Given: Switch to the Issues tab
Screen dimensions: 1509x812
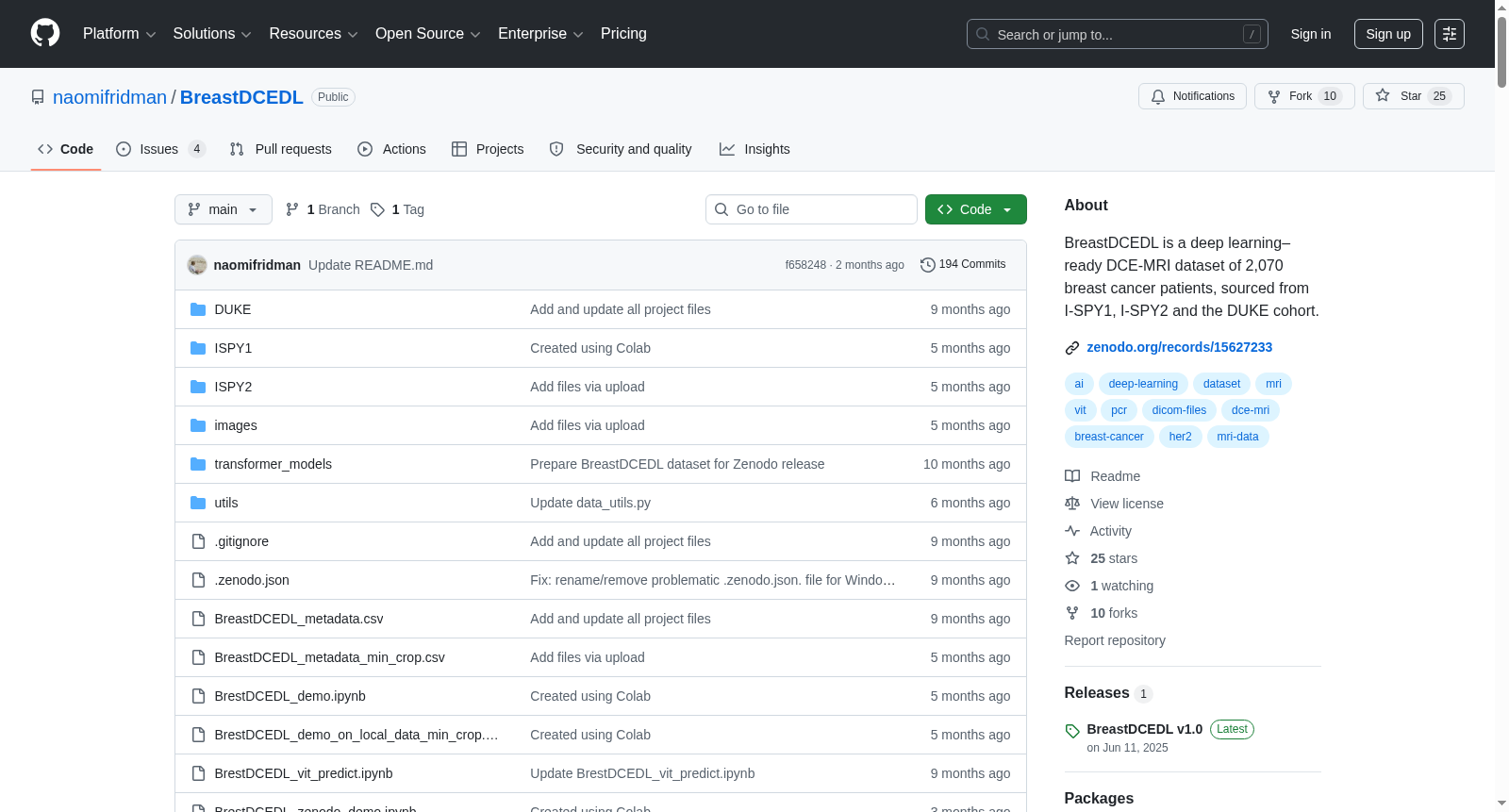Looking at the screenshot, I should (x=160, y=149).
